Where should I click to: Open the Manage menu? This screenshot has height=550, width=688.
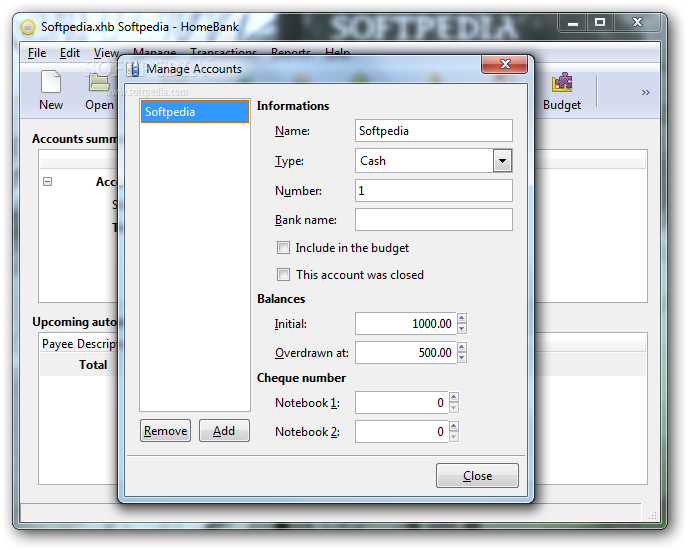pyautogui.click(x=154, y=51)
